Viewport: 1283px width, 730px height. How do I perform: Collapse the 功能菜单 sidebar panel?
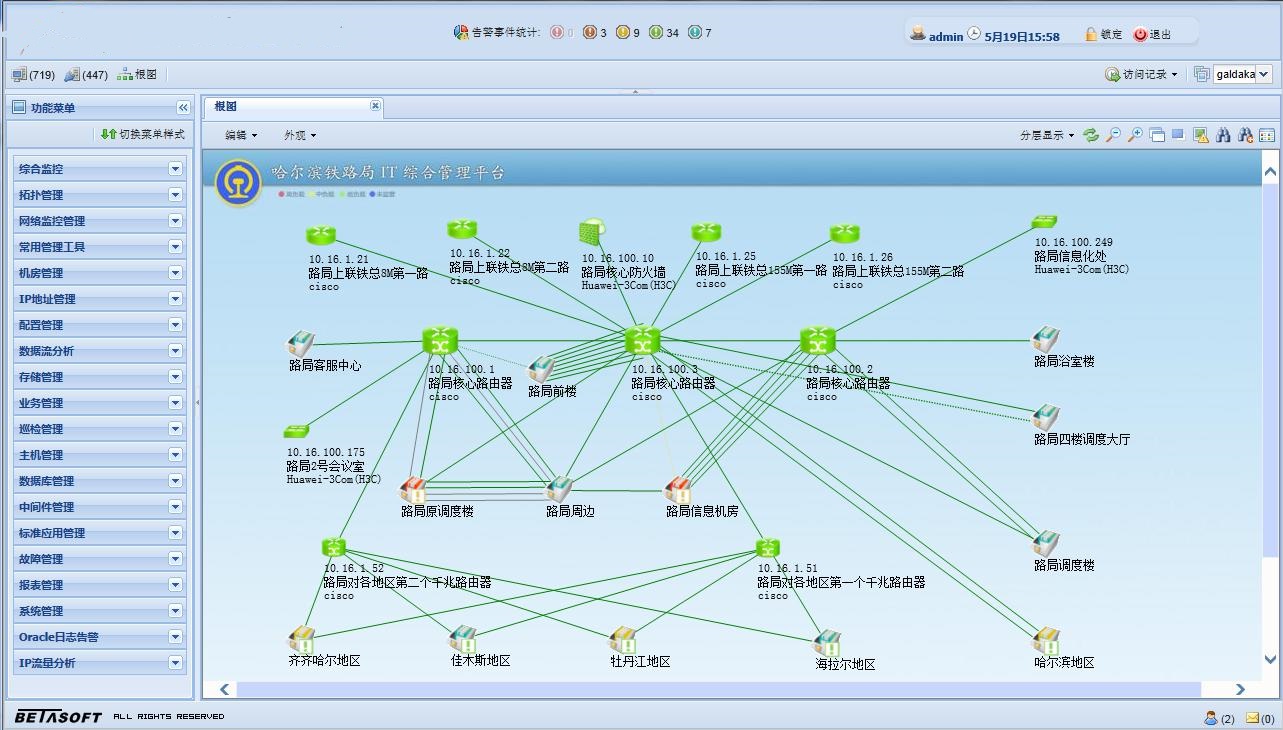pos(183,108)
